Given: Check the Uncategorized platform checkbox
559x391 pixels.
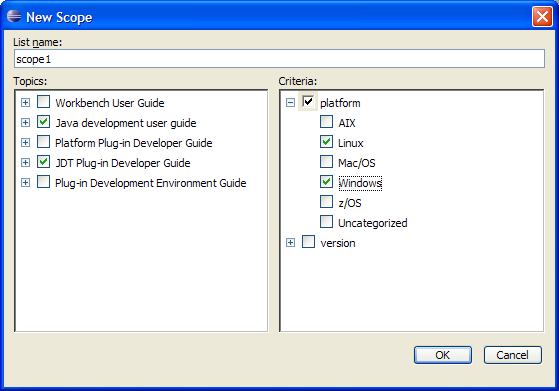Looking at the screenshot, I should click(326, 222).
